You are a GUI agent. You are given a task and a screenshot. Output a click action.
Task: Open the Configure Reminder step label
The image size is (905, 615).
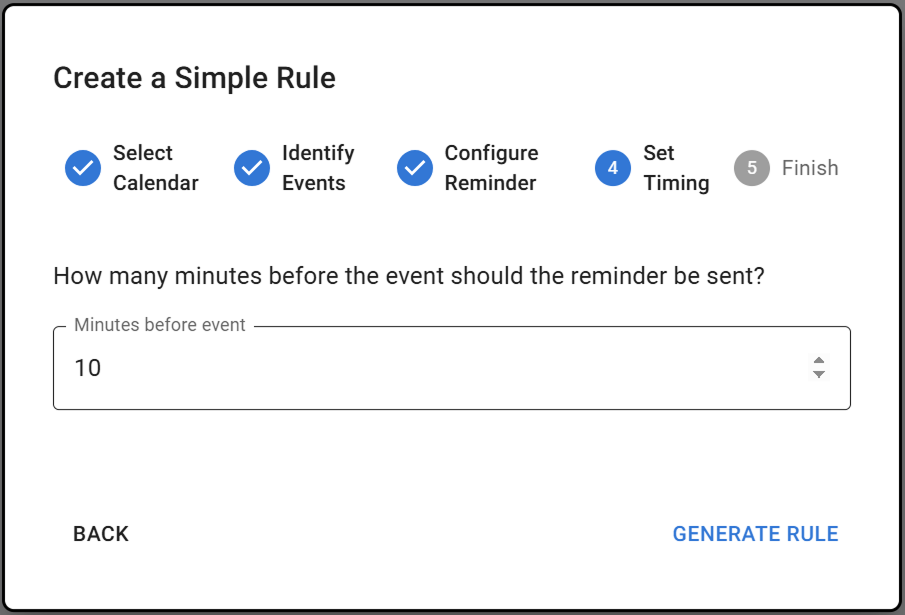click(x=491, y=168)
